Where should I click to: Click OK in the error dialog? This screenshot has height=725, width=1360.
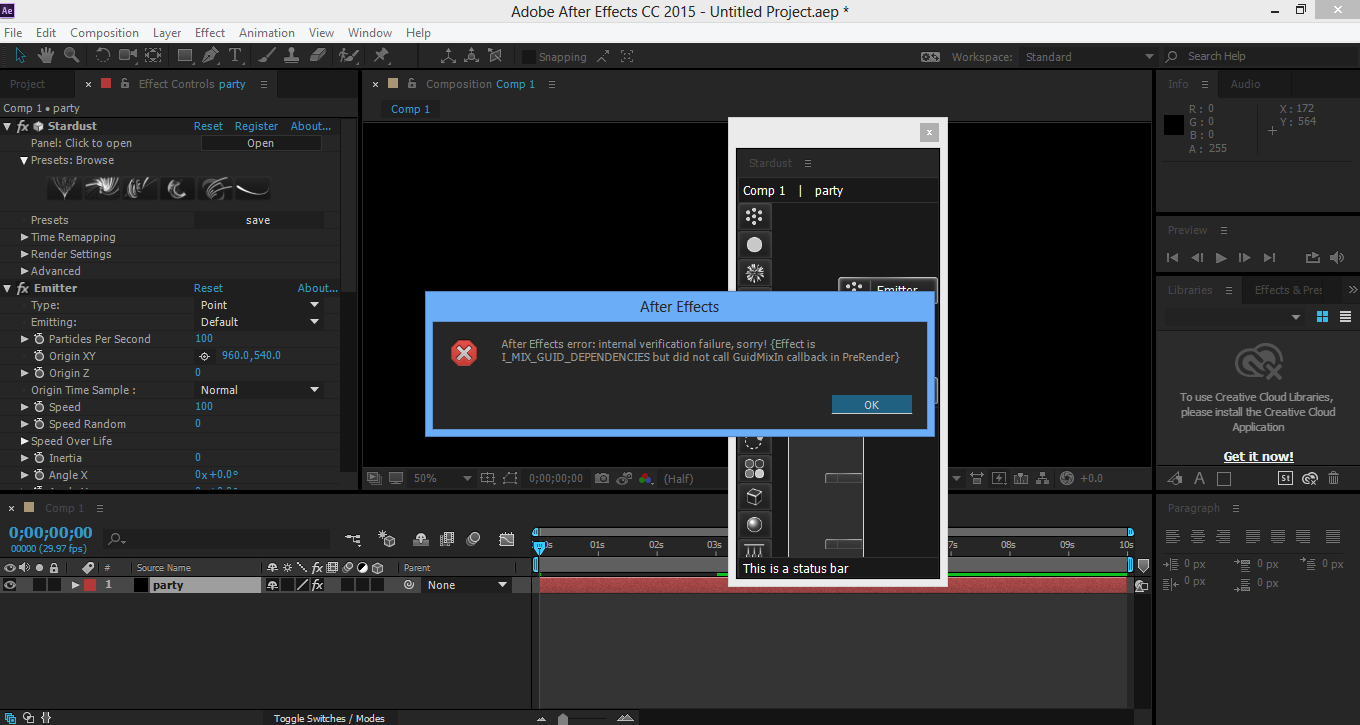tap(871, 405)
